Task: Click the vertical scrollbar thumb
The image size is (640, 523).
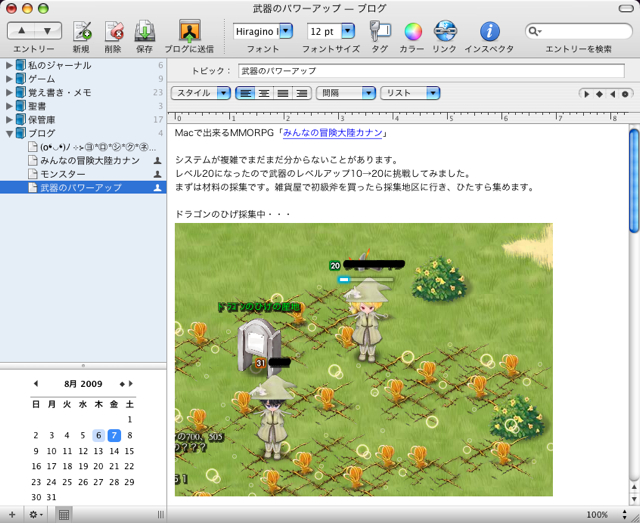Action: (634, 180)
